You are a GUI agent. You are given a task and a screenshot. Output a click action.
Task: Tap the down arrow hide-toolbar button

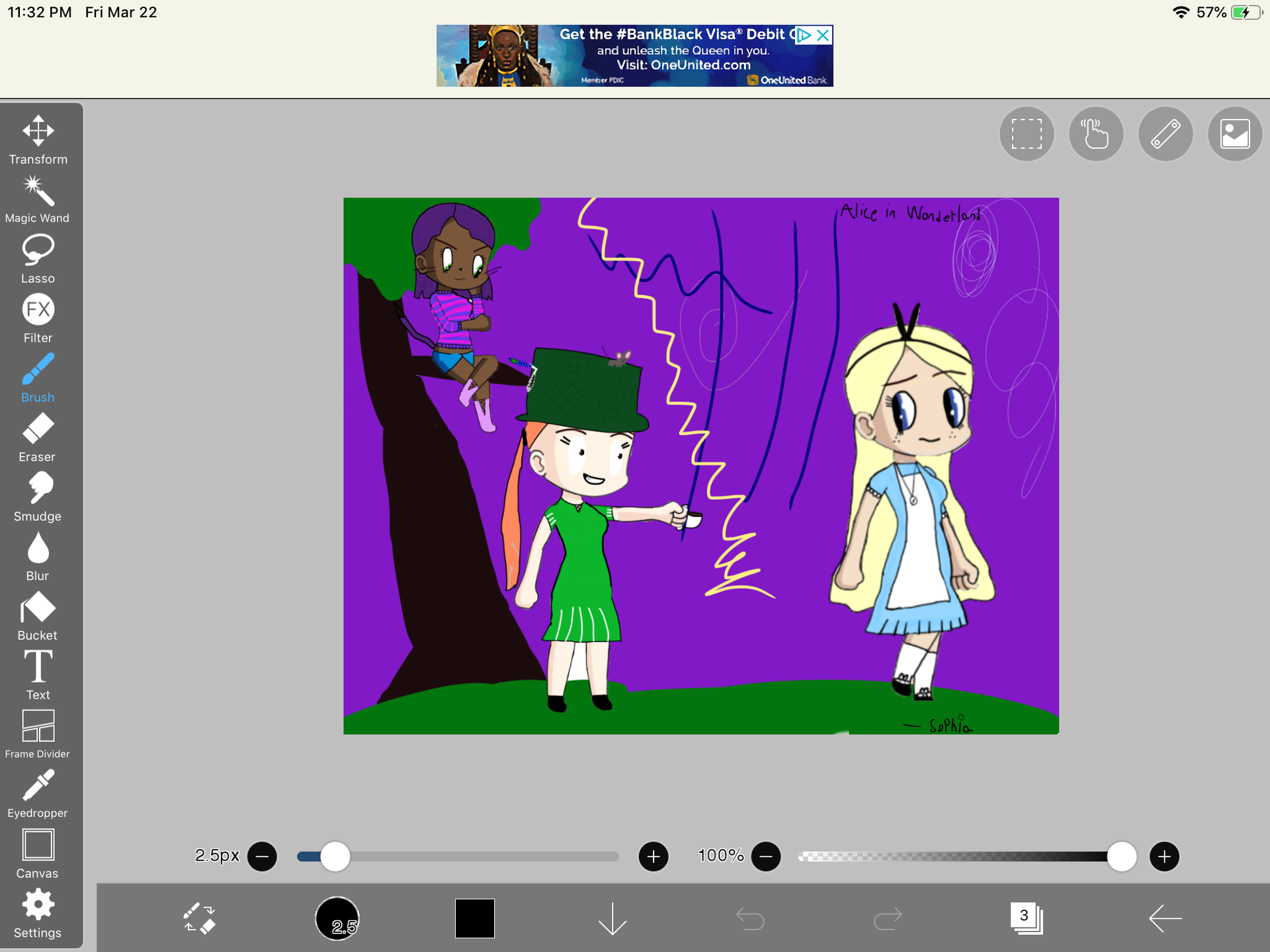point(613,918)
